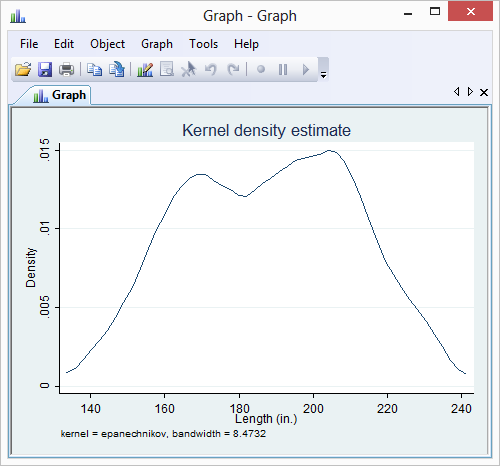Open the Help menu
Image resolution: width=500 pixels, height=466 pixels.
[x=246, y=44]
